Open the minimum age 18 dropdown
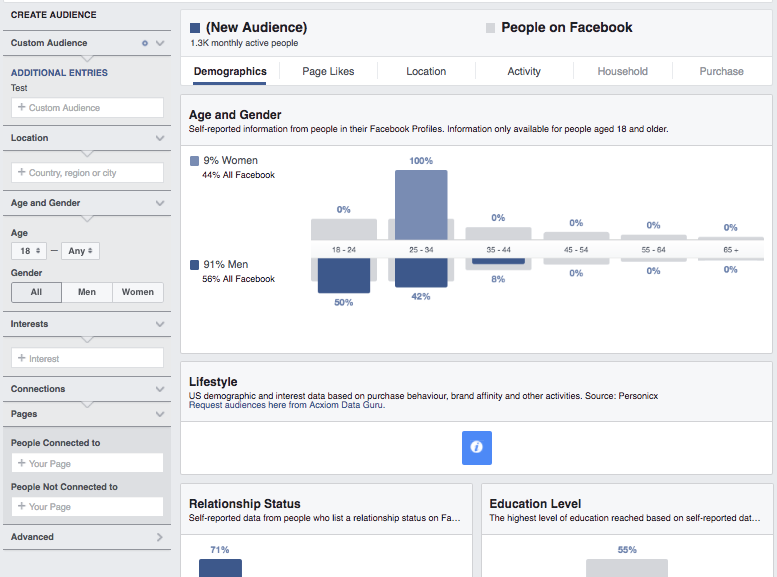This screenshot has width=777, height=577. pos(29,251)
